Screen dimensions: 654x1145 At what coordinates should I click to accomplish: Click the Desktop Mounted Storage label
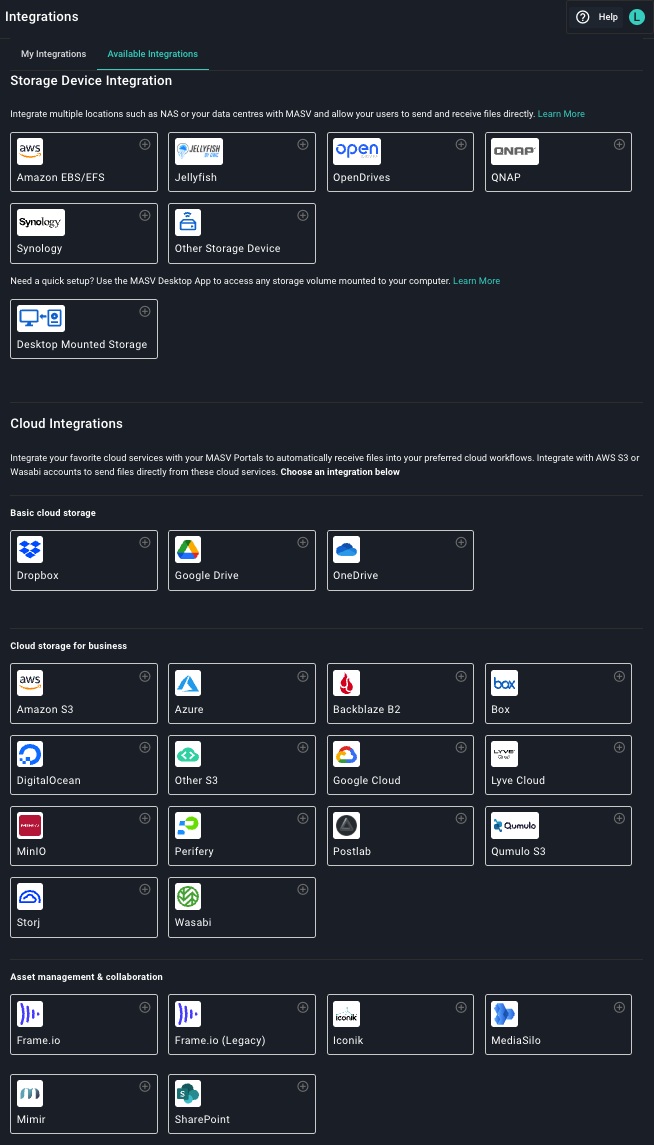[x=82, y=344]
